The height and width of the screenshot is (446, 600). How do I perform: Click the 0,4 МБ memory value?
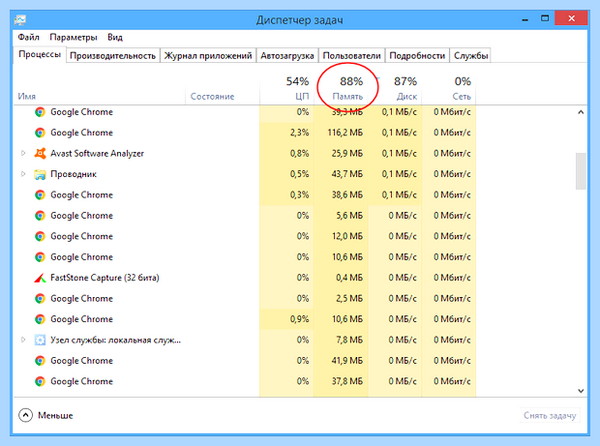click(x=349, y=278)
